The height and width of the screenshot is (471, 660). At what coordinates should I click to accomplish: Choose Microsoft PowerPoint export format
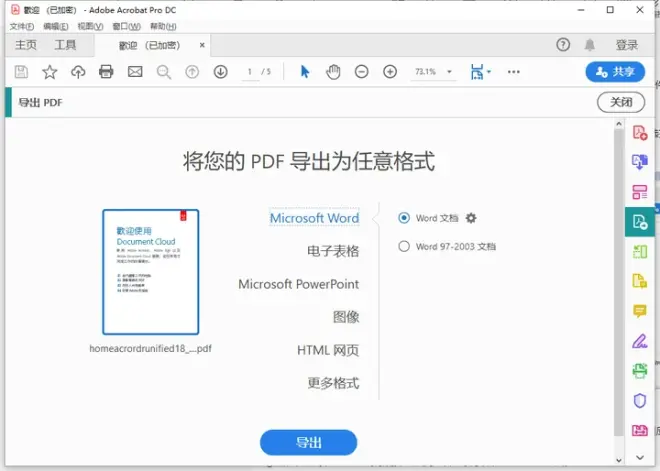298,284
